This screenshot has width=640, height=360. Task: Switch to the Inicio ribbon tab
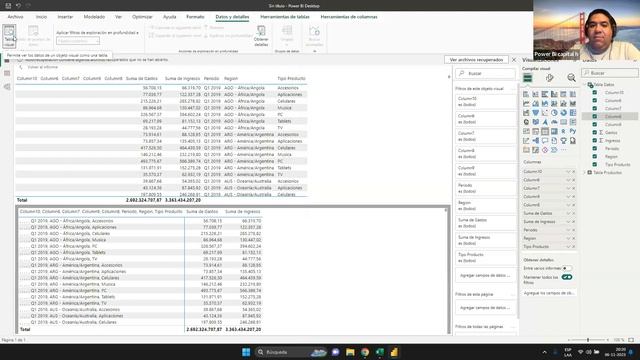[41, 17]
